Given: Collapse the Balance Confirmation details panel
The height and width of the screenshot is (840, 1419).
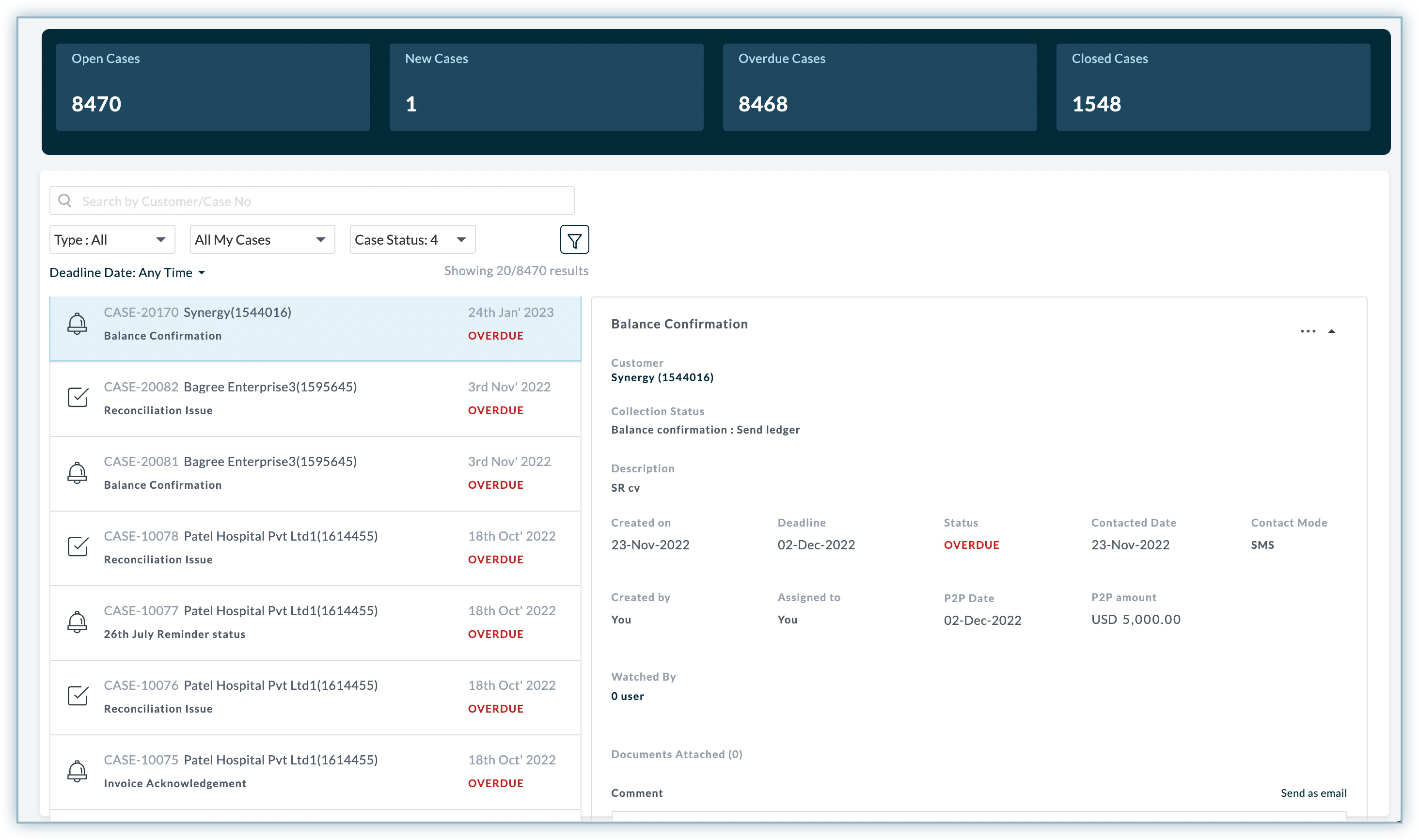Looking at the screenshot, I should (1331, 331).
